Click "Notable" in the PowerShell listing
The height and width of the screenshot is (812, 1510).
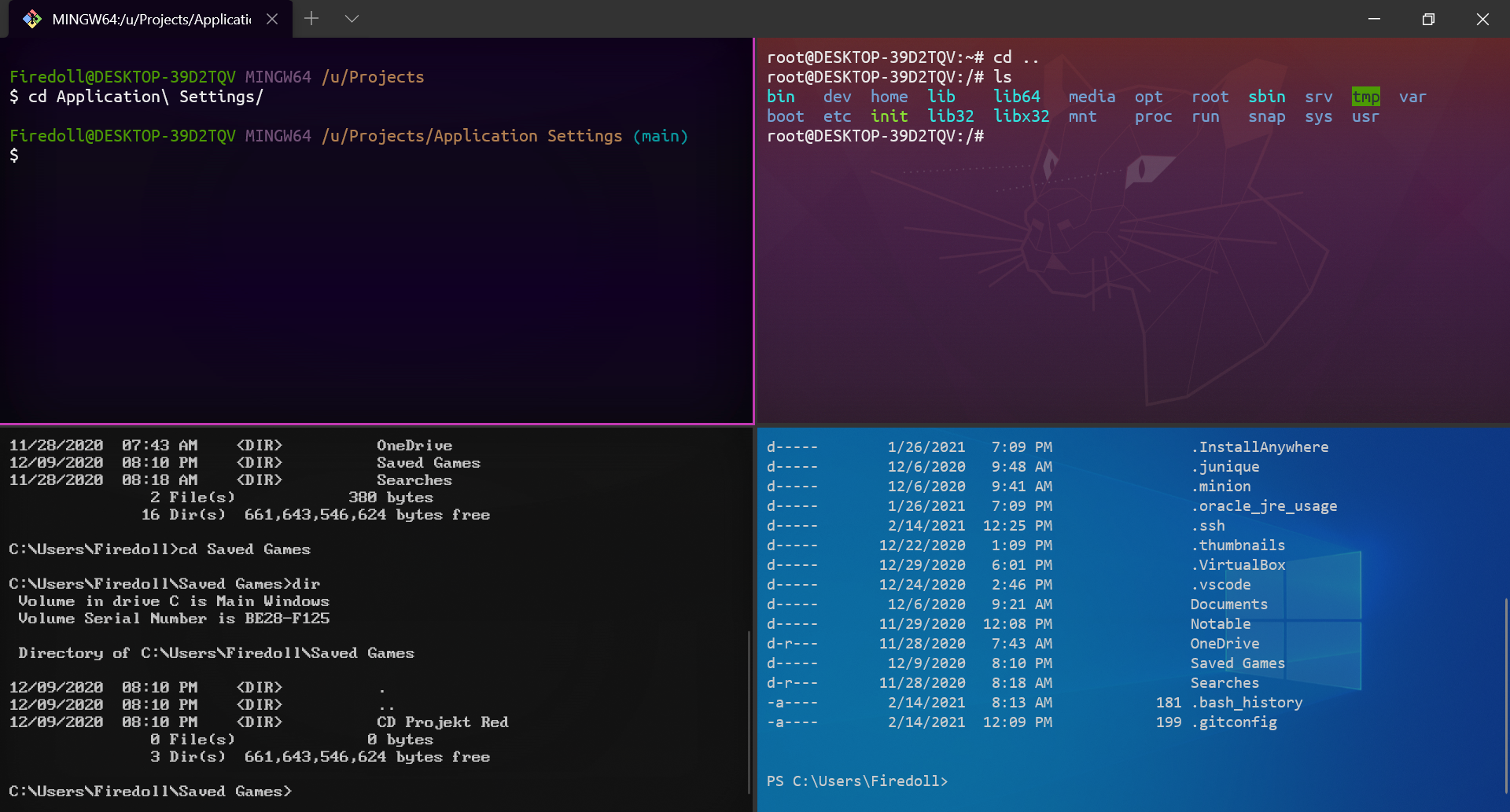tap(1221, 624)
